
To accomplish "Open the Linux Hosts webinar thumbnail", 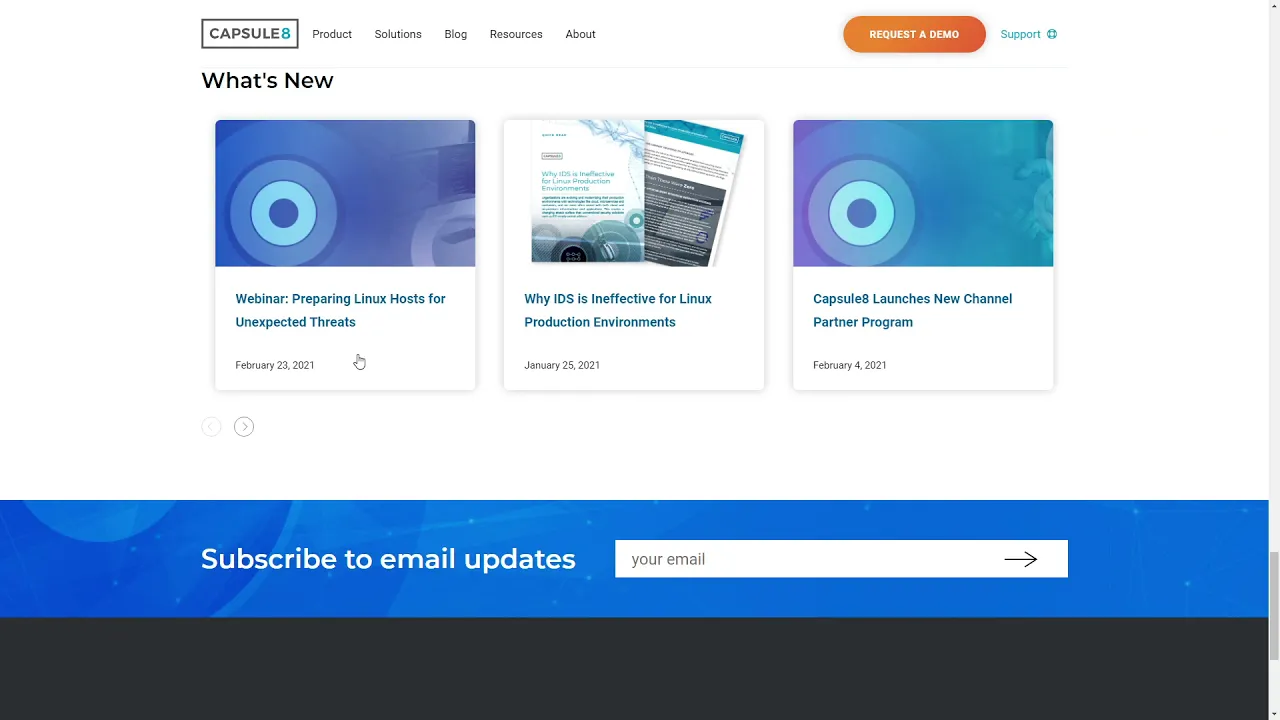I will 345,193.
